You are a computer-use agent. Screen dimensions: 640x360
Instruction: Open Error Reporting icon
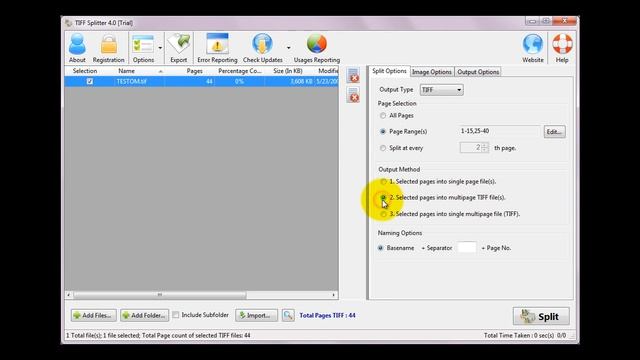[217, 44]
